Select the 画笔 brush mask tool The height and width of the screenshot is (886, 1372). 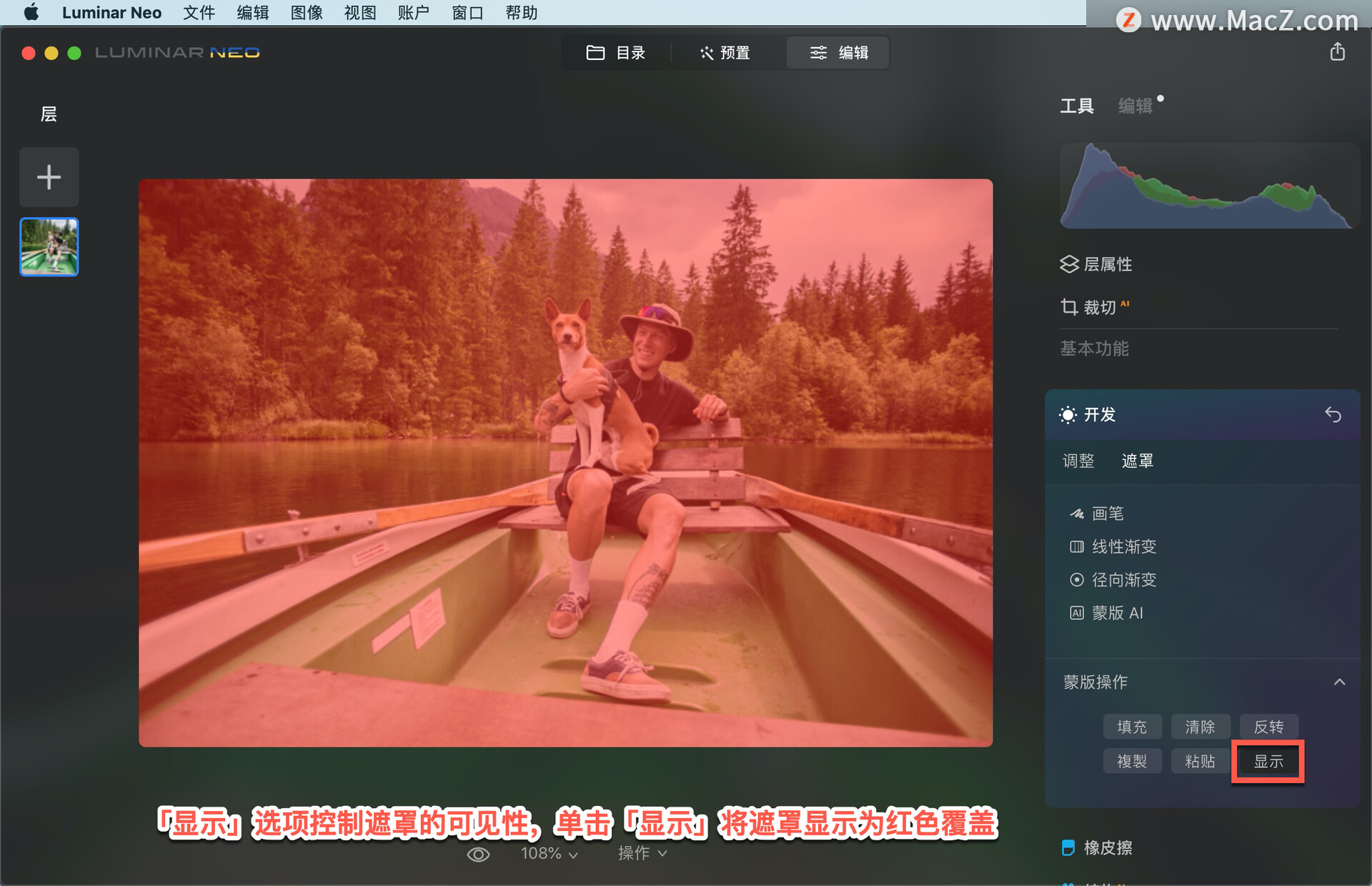click(x=1097, y=514)
